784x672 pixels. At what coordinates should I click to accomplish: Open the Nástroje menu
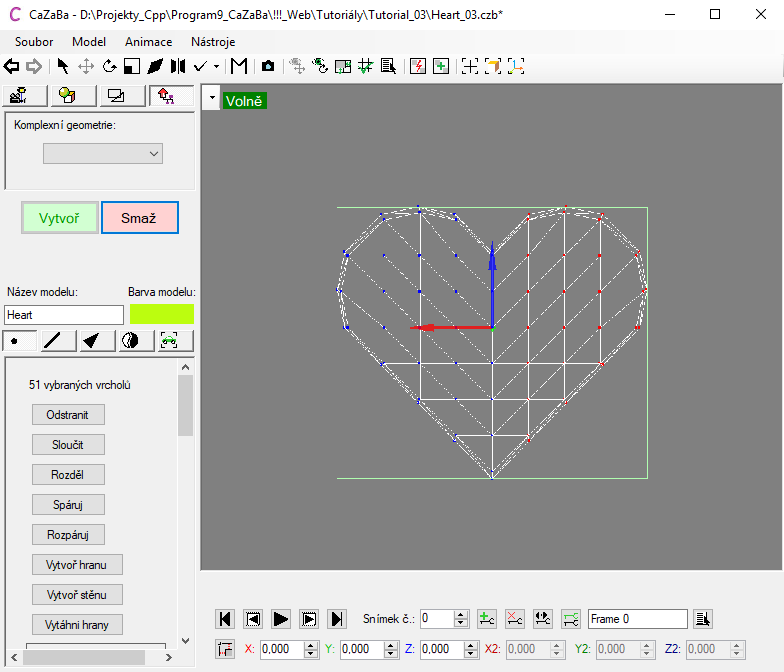click(213, 42)
